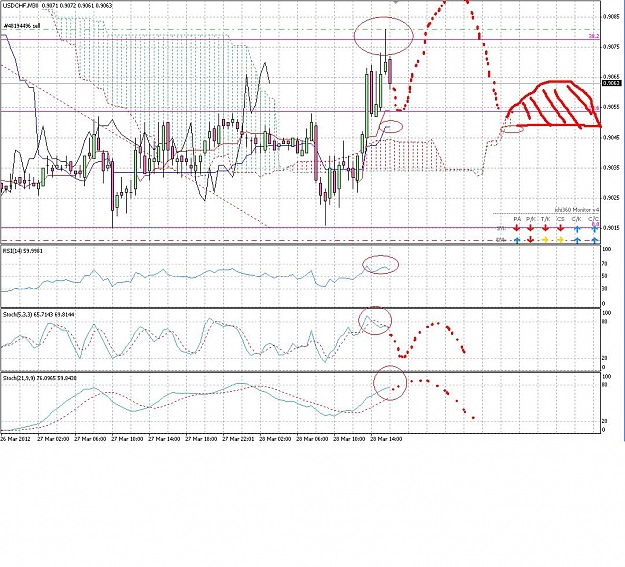Click the ichi360 Monitor v4 title
The image size is (625, 567).
point(577,210)
